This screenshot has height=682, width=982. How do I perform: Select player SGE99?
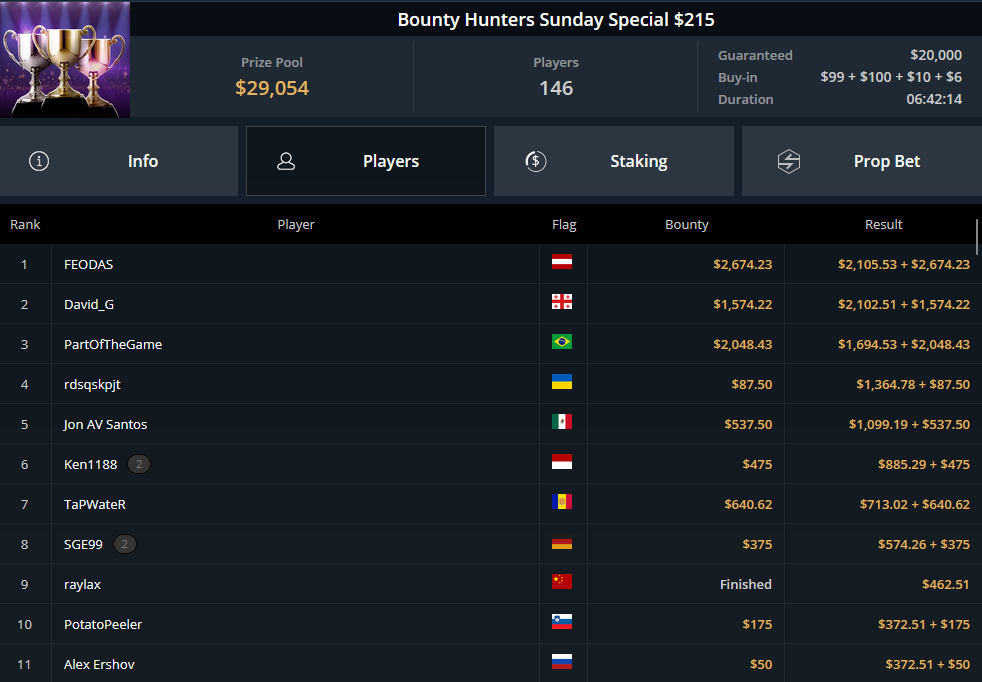[x=83, y=545]
